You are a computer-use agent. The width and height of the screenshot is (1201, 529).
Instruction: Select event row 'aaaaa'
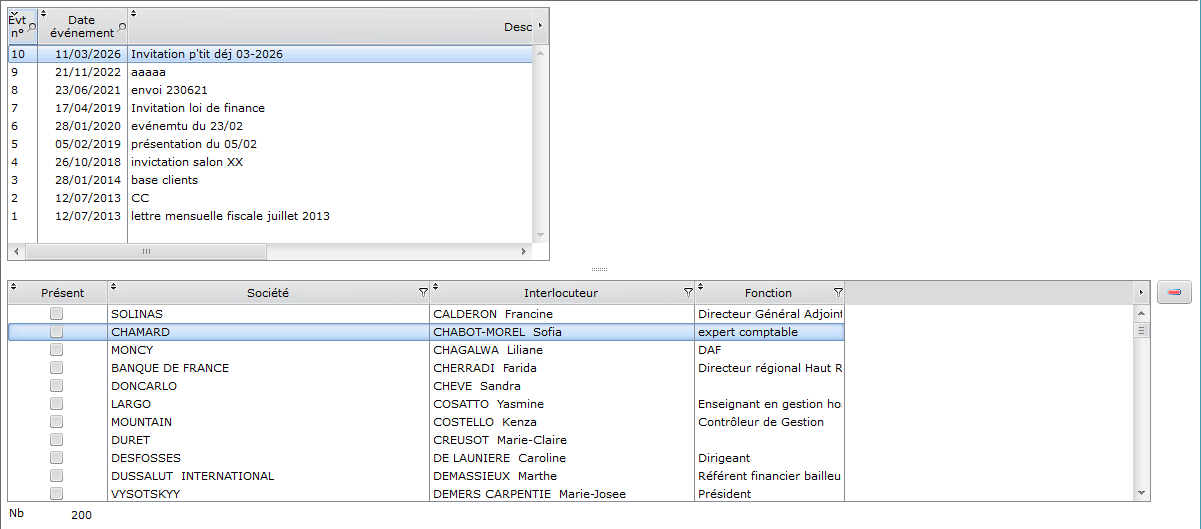coord(270,72)
